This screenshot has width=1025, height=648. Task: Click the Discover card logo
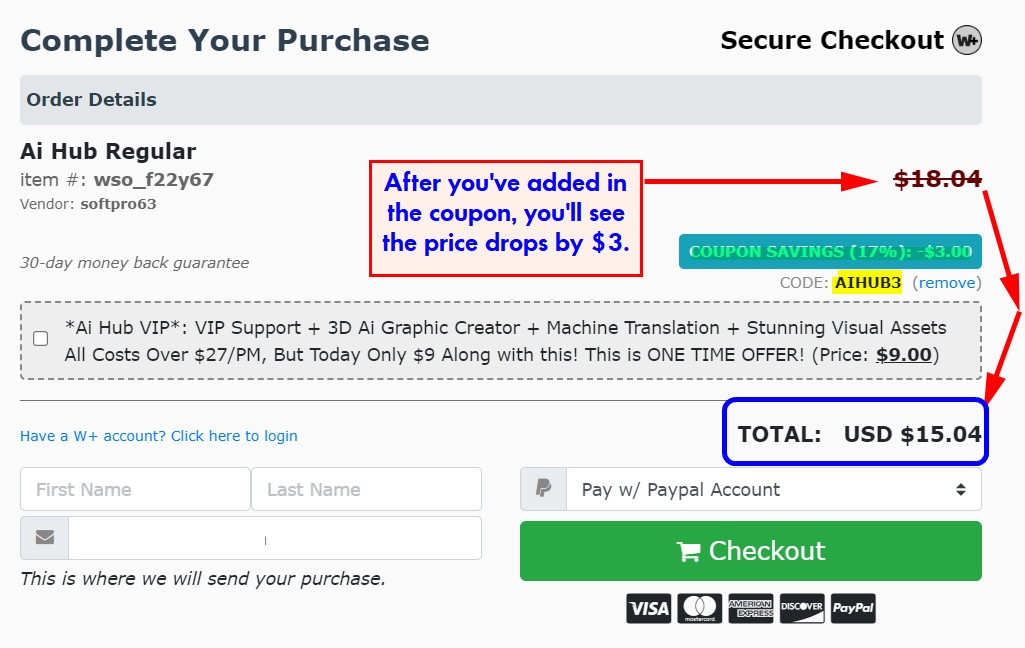tap(801, 607)
